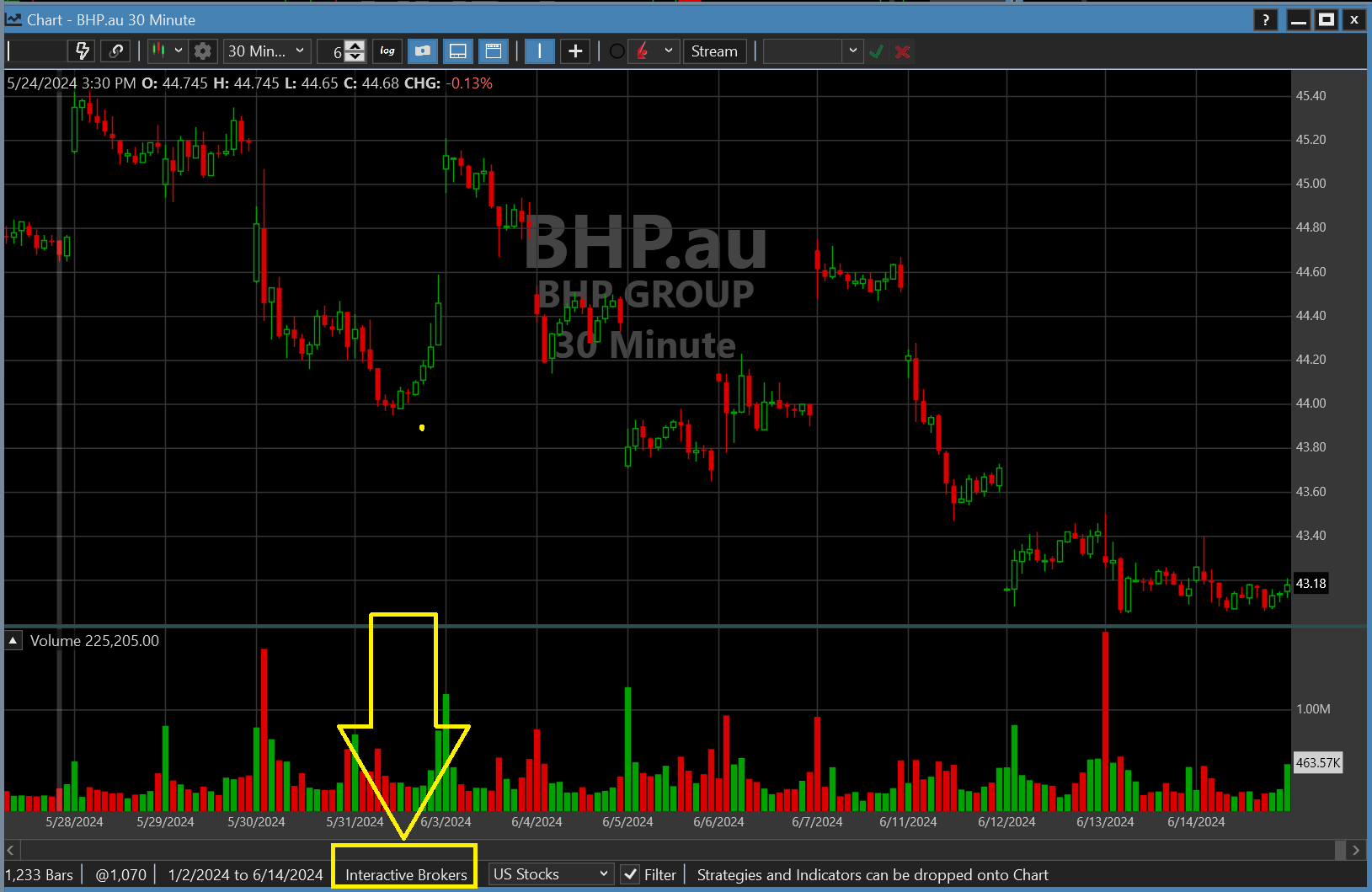The width and height of the screenshot is (1372, 892).
Task: Click the lightning bolt icon in toolbar
Action: point(83,51)
